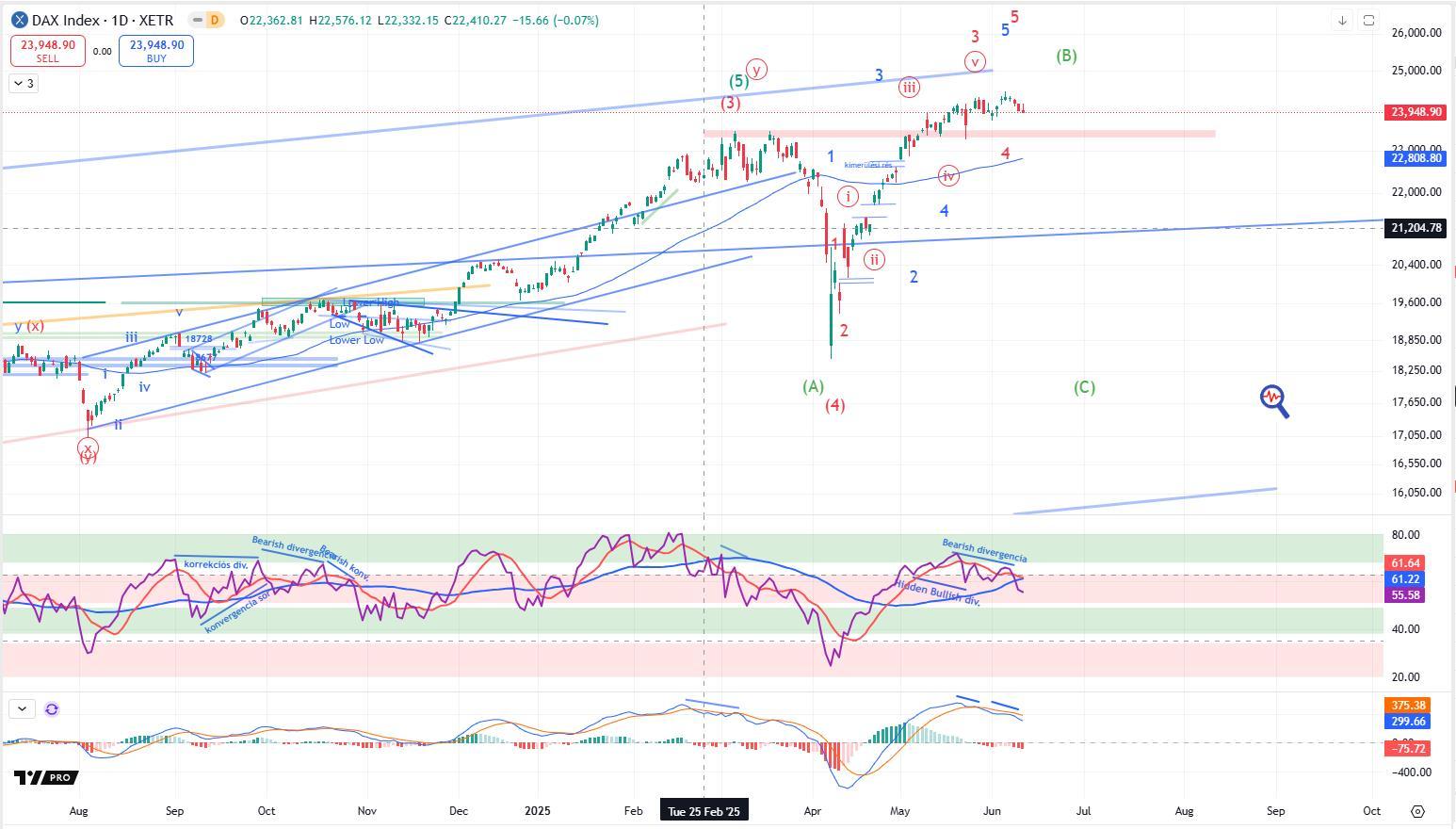
Task: Click the −15.66 (−0.07%) change value
Action: click(556, 20)
